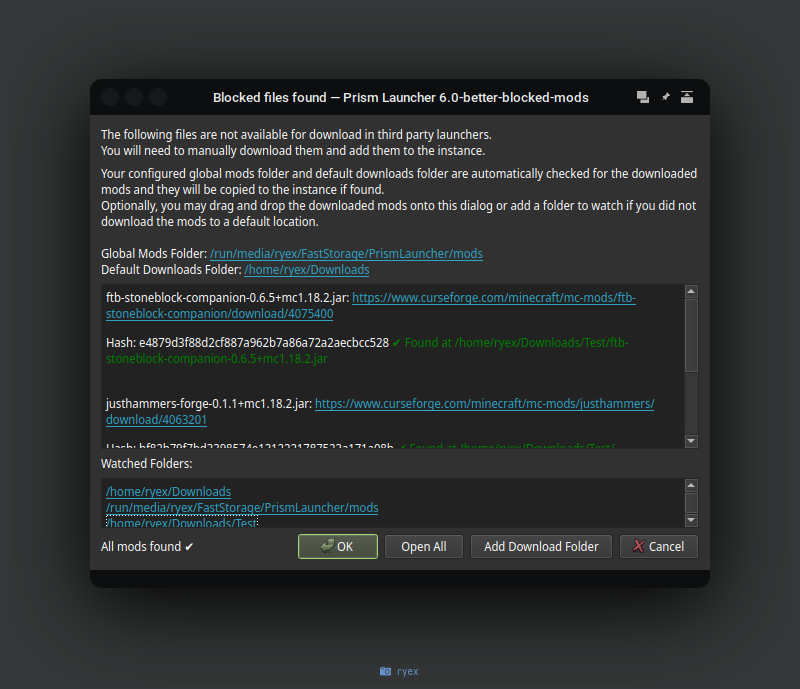Click the ryex camera label below dialog
This screenshot has width=800, height=689.
pos(399,671)
